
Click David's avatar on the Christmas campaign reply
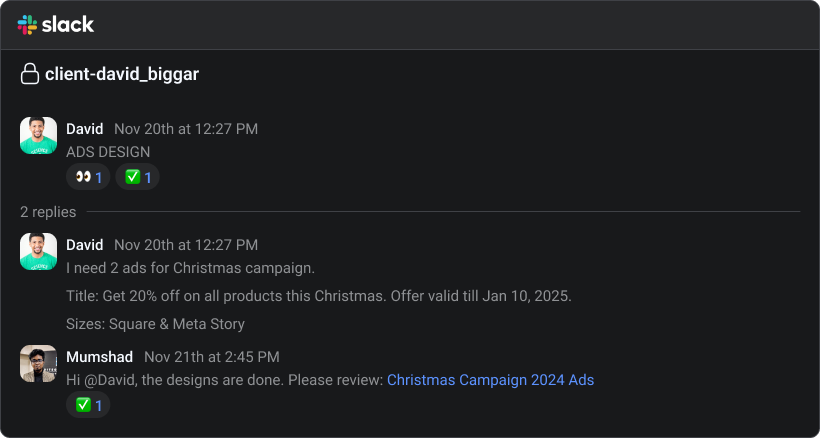[x=38, y=251]
